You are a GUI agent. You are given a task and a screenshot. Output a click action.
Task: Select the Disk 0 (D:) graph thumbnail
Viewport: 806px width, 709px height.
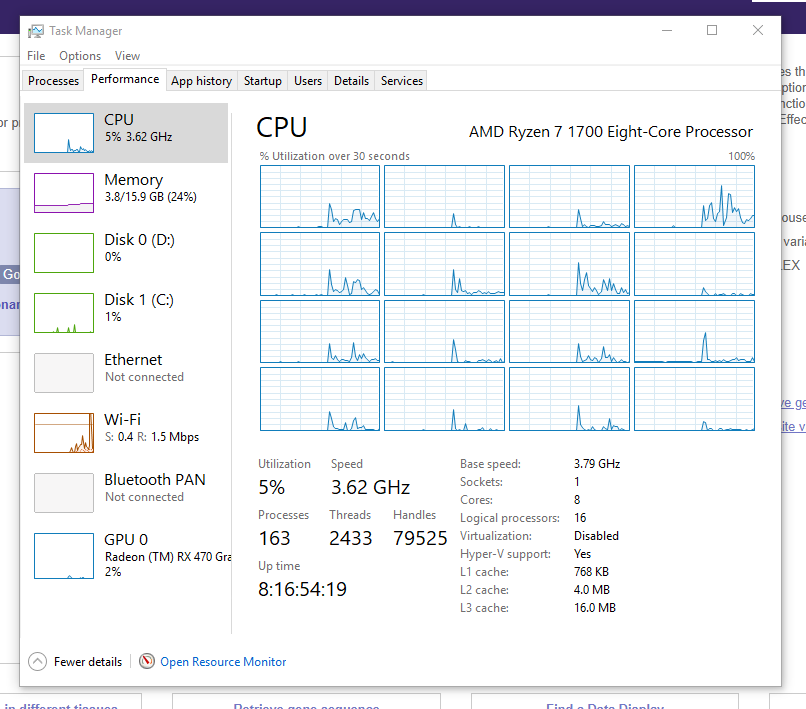click(x=64, y=253)
